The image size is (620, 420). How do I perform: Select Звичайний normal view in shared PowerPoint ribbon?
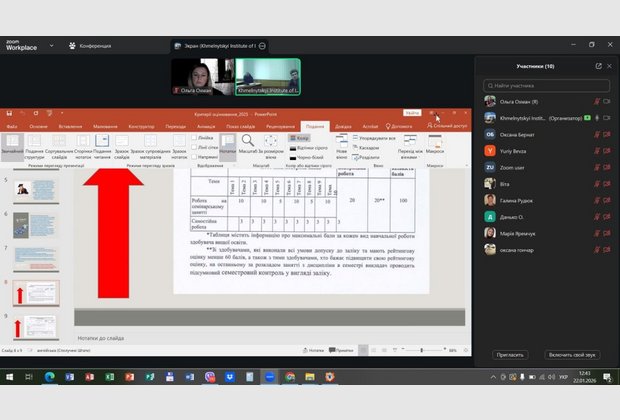tap(12, 147)
